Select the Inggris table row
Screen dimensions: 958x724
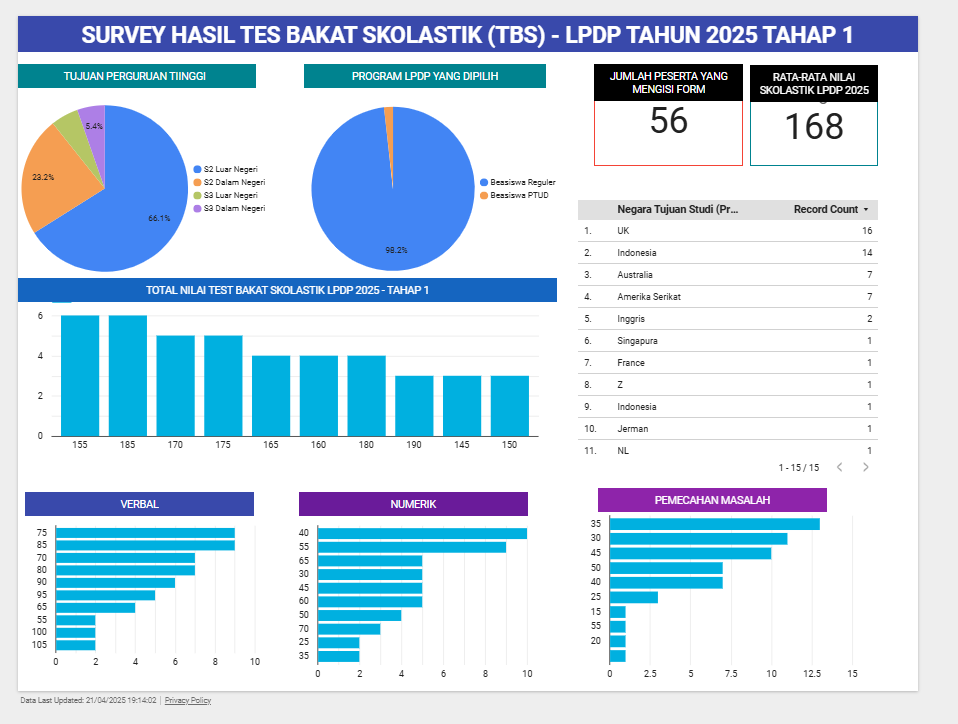click(x=728, y=319)
